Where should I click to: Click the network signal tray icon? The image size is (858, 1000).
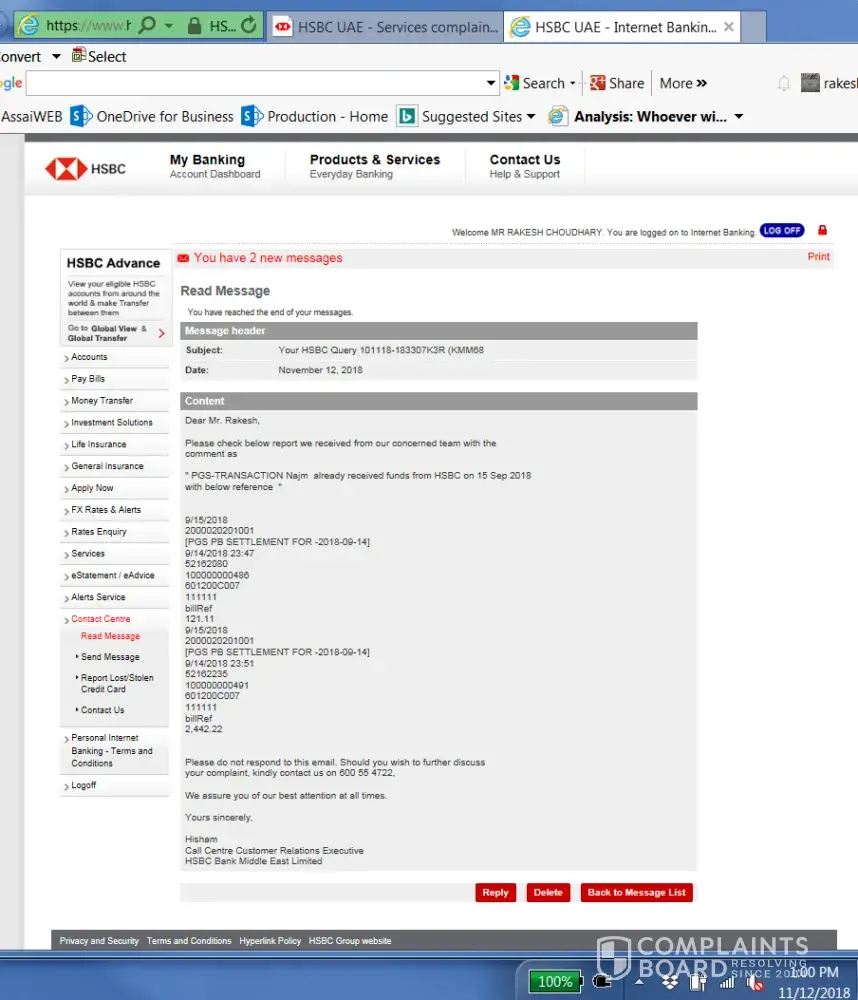(x=727, y=983)
